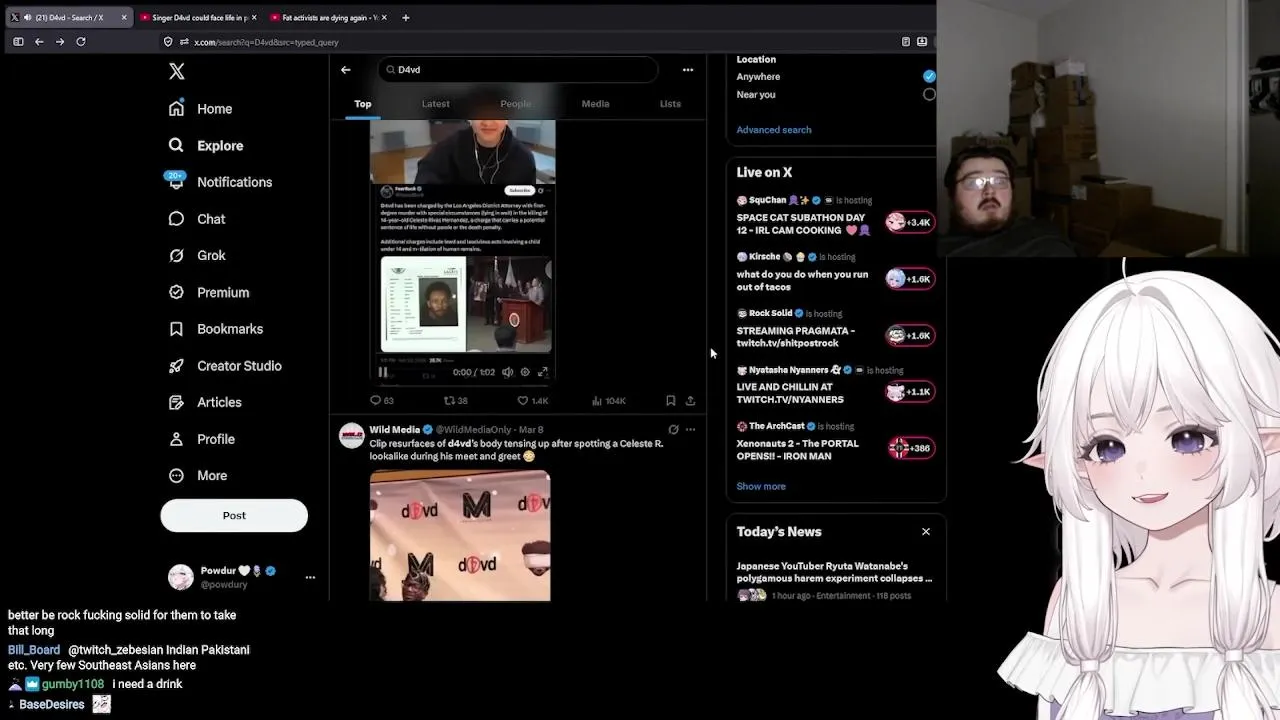The image size is (1280, 720).
Task: Click Show more under Live on X
Action: tap(761, 487)
